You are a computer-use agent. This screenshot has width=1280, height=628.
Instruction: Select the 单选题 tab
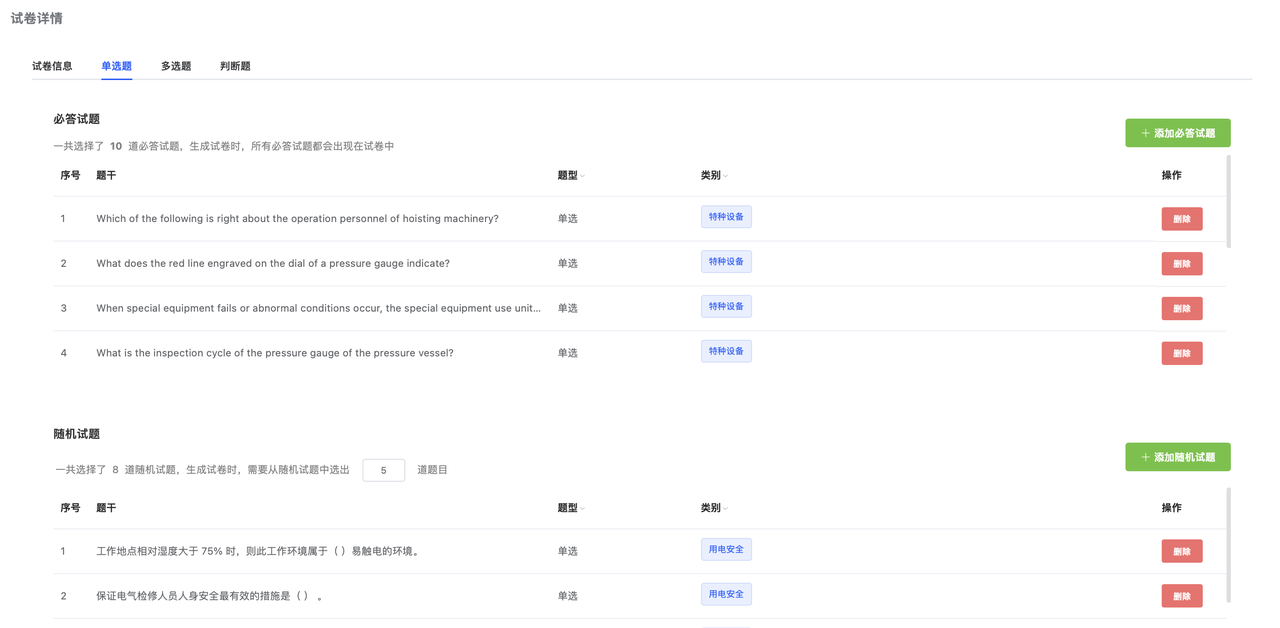coord(116,66)
